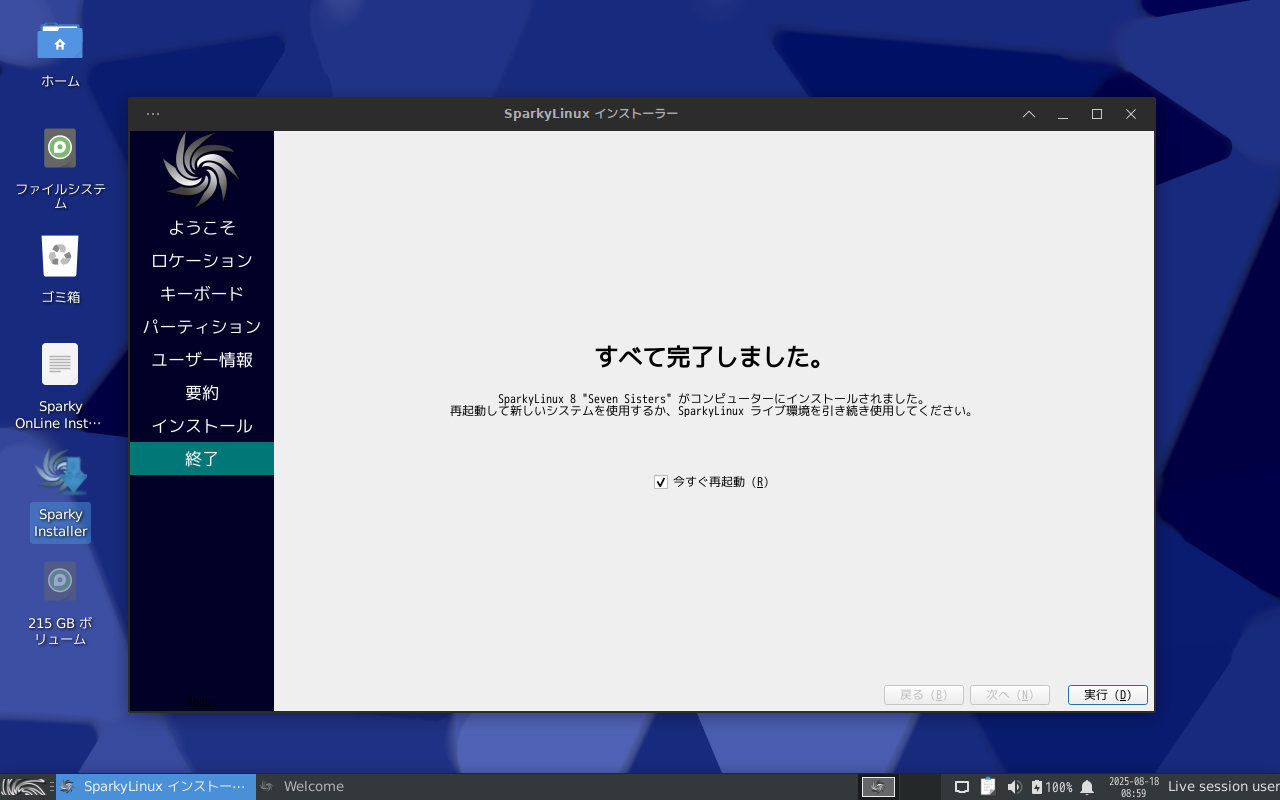Open the Sparky application menu in taskbar
This screenshot has height=800, width=1280.
[23, 787]
